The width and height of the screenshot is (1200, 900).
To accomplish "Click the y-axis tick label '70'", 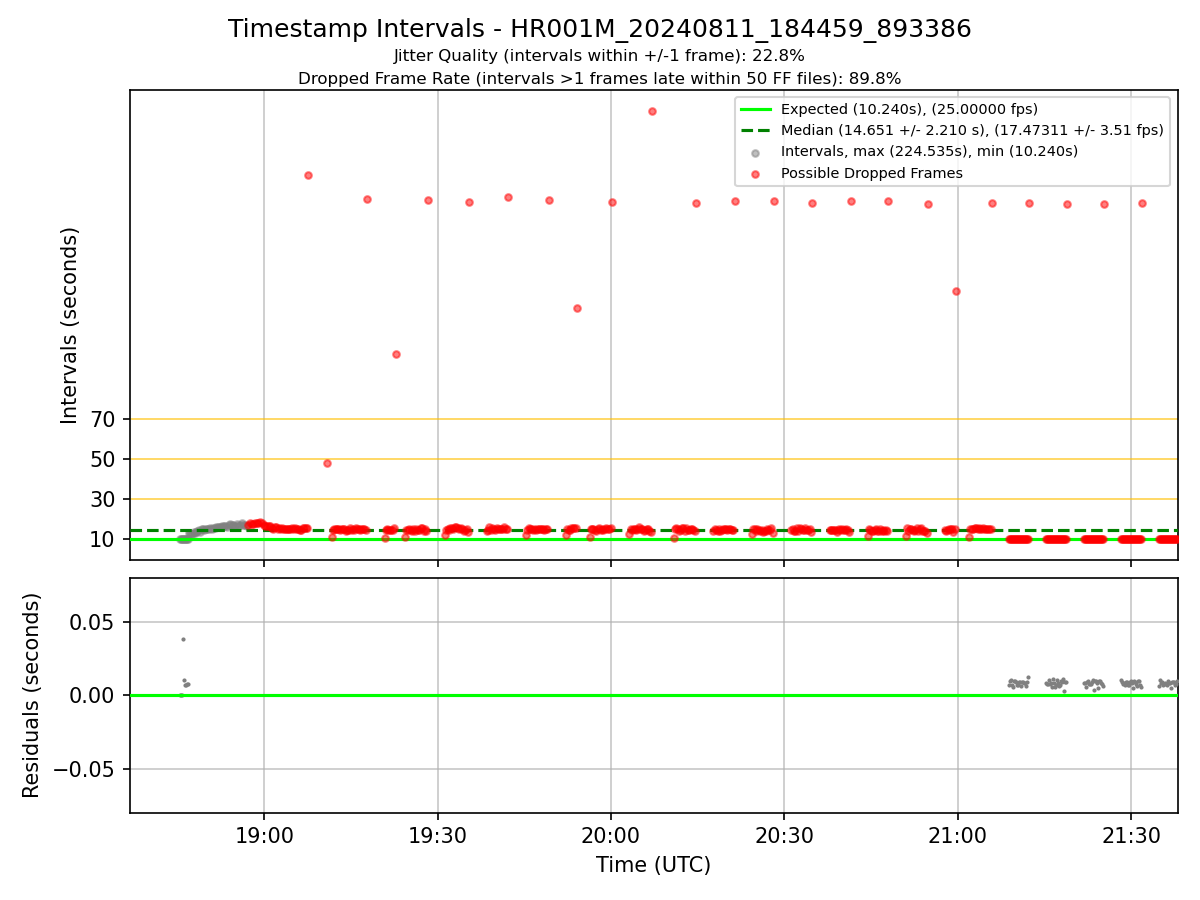I will (104, 419).
